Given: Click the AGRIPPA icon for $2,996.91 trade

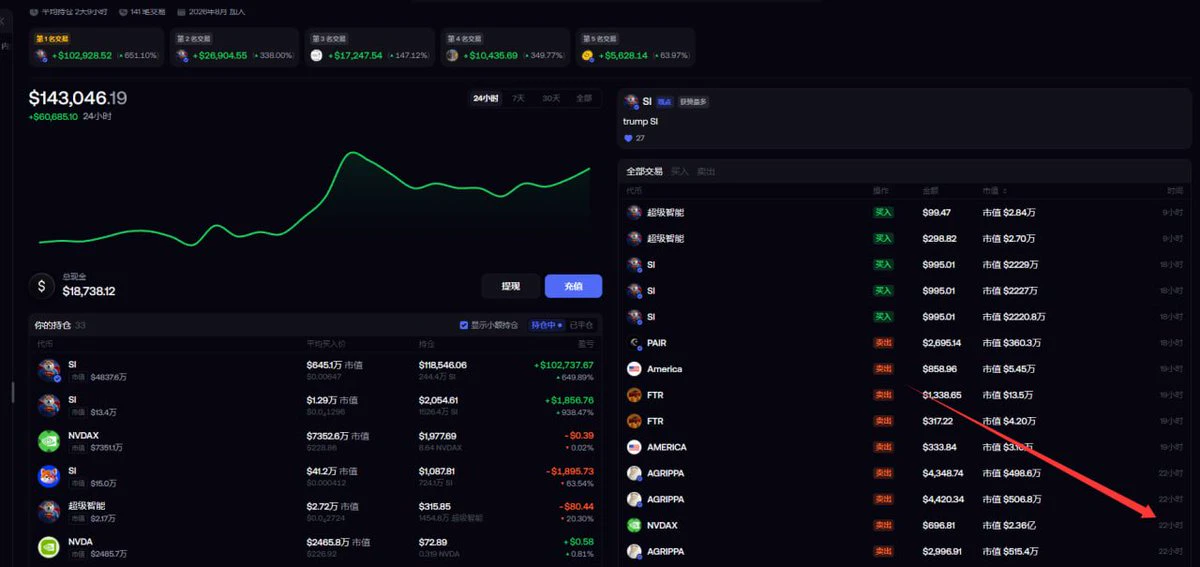Looking at the screenshot, I should tap(633, 551).
